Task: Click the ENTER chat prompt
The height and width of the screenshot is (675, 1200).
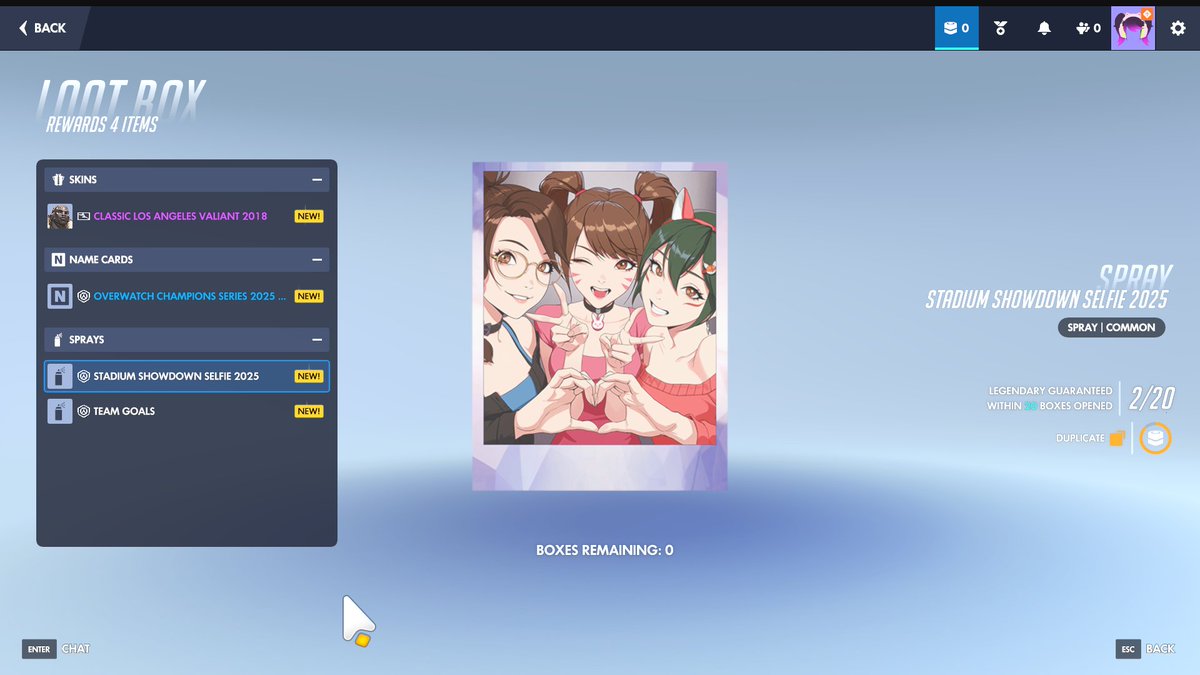Action: pos(56,649)
